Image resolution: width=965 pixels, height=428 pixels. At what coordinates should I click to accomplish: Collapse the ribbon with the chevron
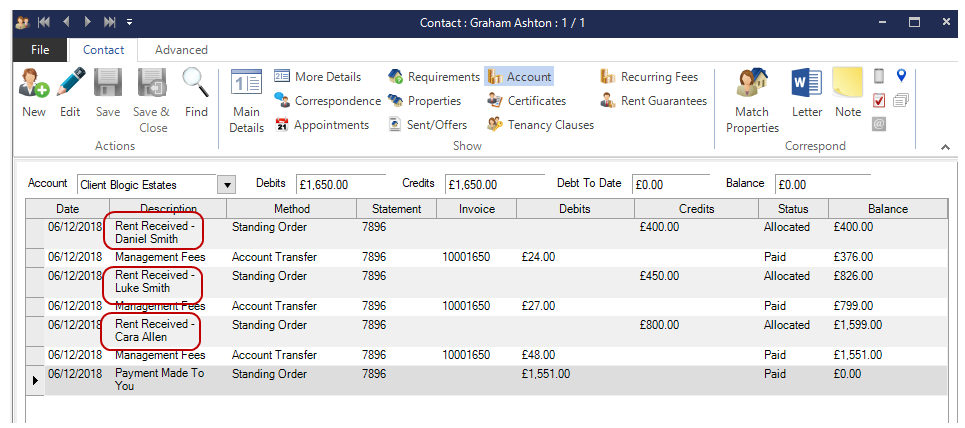pos(944,147)
